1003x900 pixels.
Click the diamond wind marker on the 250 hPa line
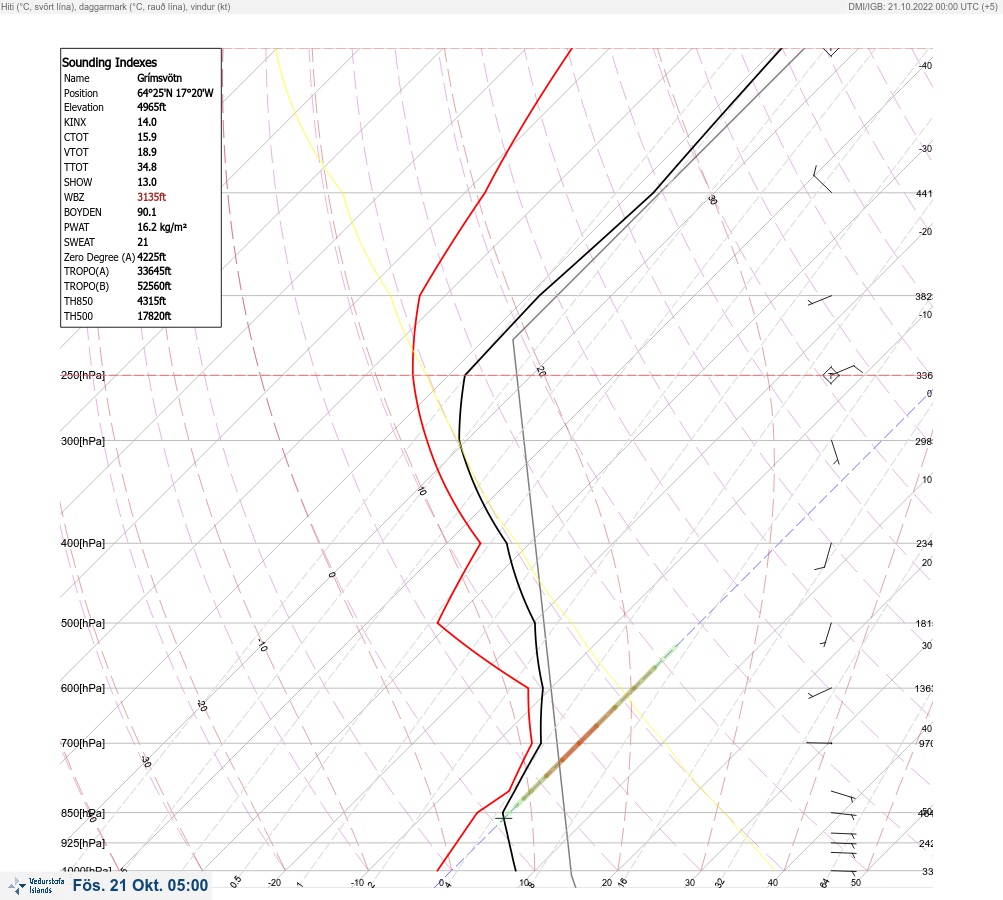pos(831,375)
